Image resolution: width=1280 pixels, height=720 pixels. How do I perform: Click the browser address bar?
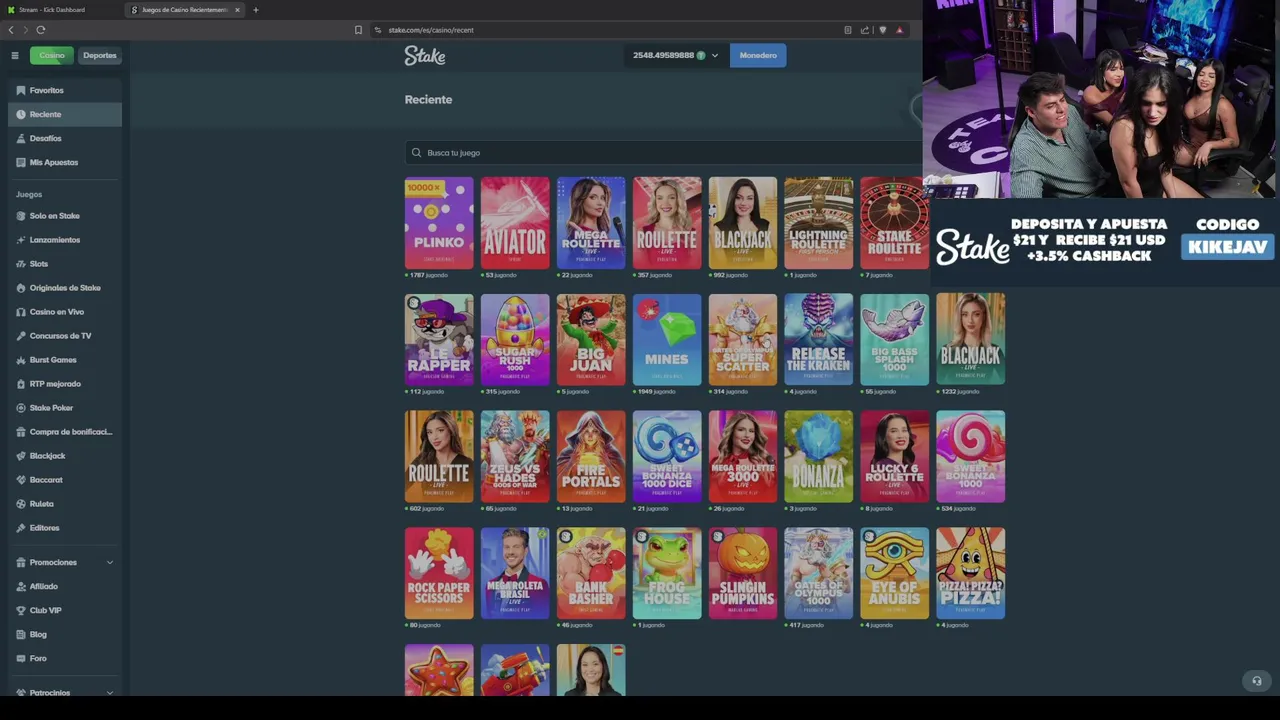click(x=600, y=30)
